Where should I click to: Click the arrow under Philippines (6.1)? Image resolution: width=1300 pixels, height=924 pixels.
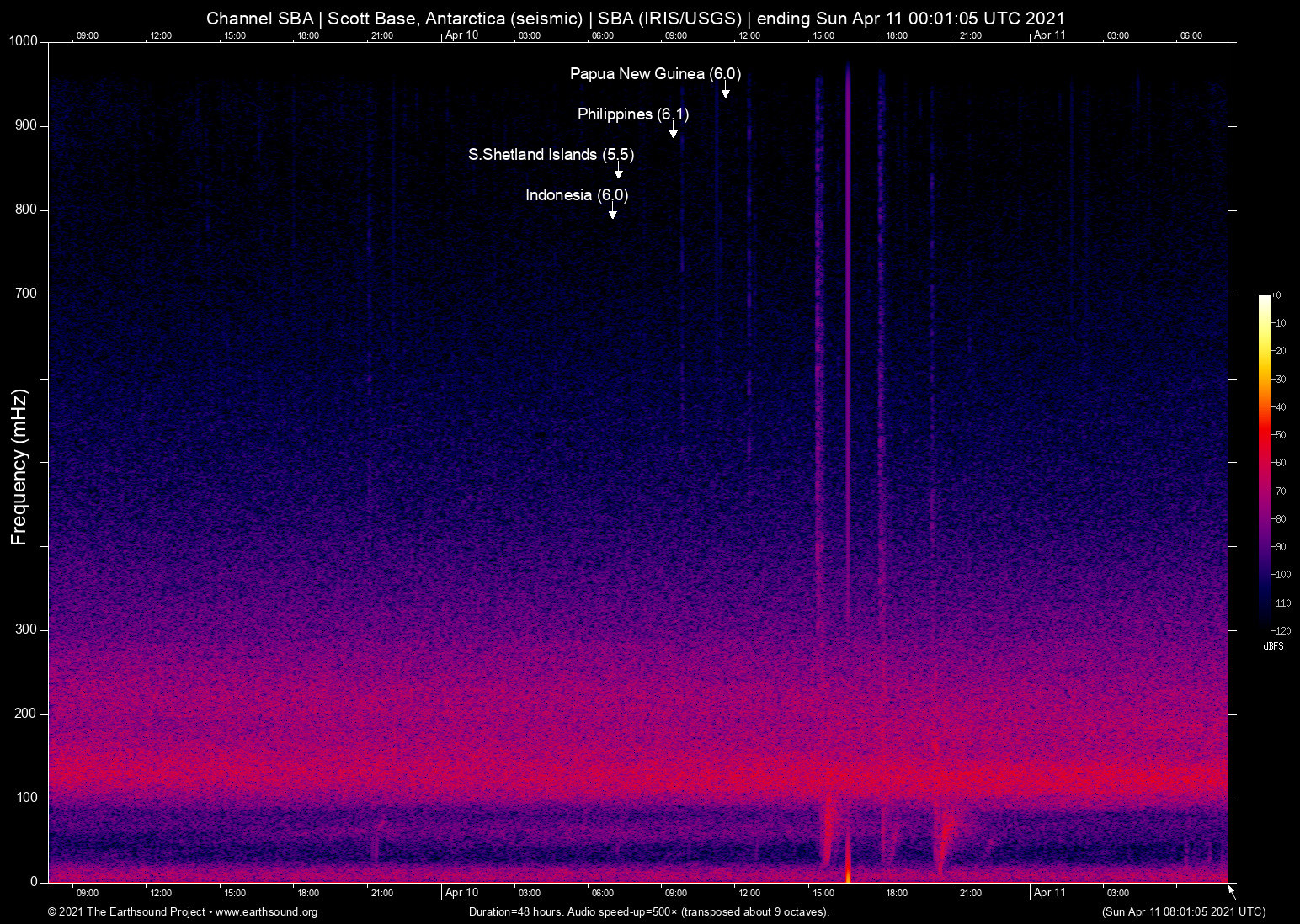coord(673,130)
